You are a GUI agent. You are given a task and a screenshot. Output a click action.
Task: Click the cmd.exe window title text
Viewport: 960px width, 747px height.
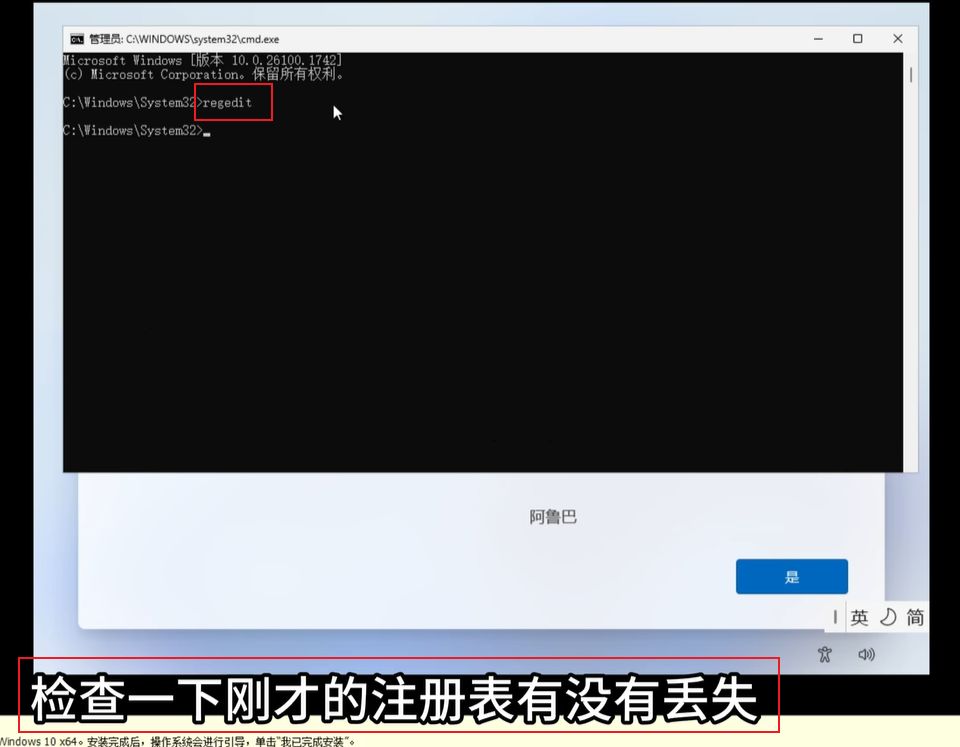[183, 39]
